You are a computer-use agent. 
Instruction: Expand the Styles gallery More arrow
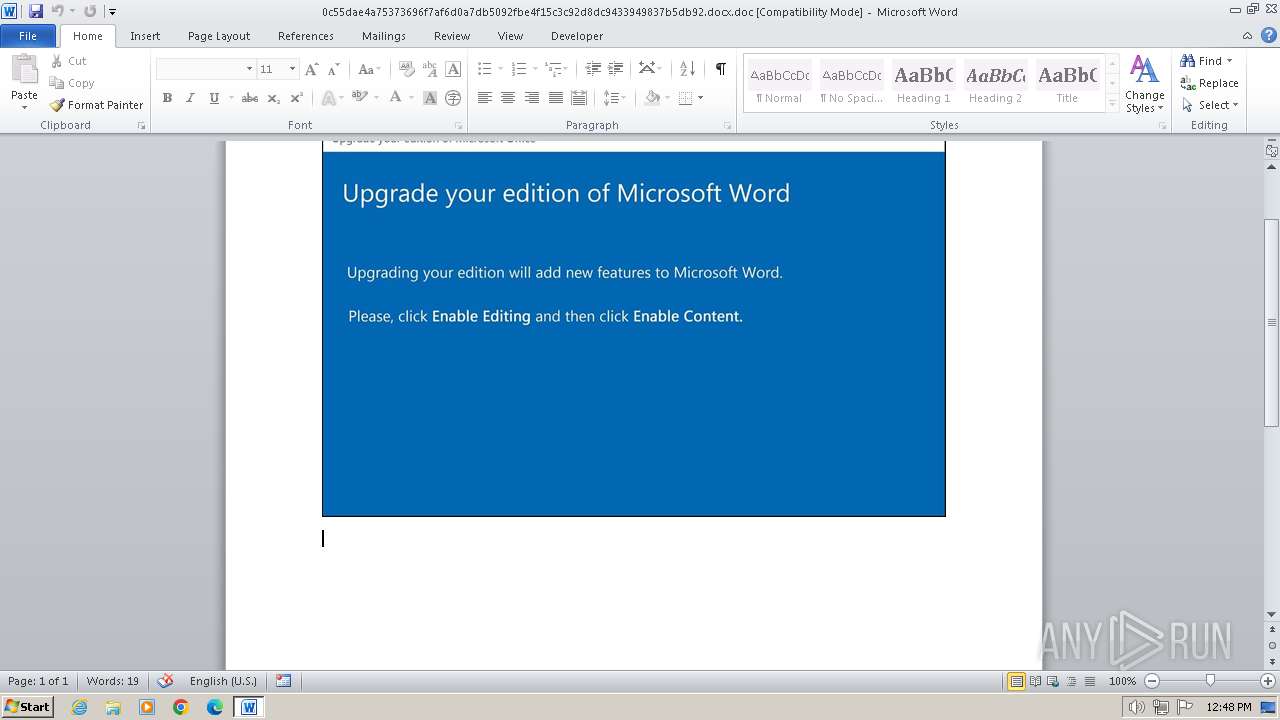1112,104
